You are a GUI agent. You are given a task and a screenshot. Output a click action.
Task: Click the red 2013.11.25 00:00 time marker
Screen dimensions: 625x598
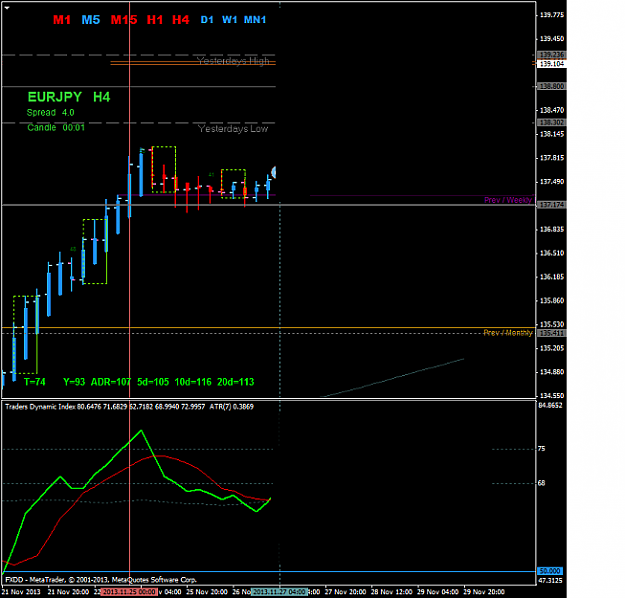click(129, 592)
